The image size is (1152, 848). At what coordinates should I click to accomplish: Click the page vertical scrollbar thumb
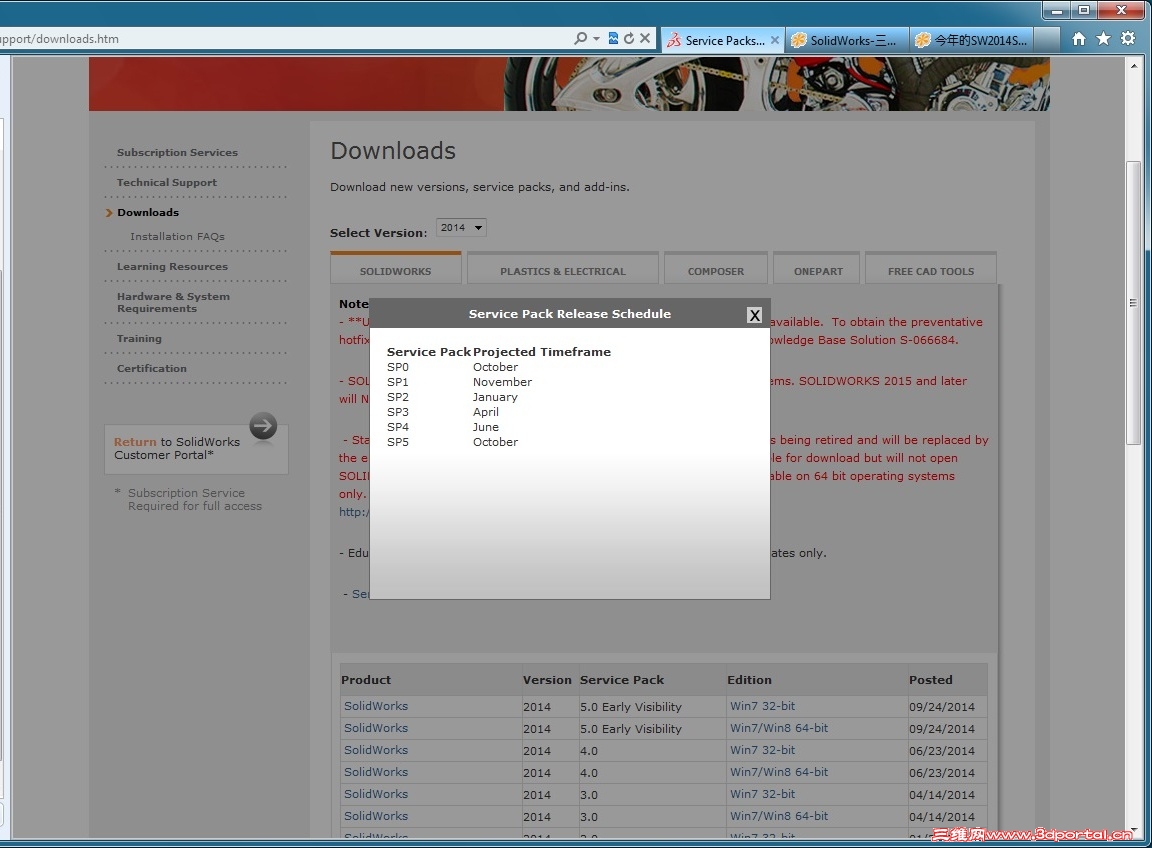1133,303
